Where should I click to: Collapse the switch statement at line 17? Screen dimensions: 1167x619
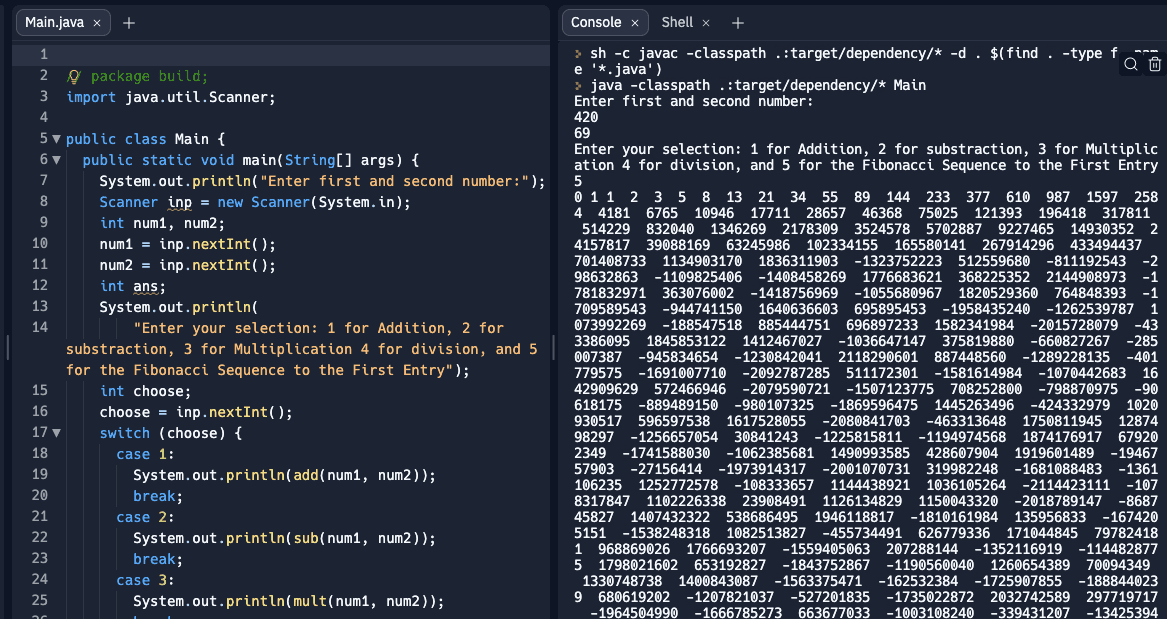pyautogui.click(x=56, y=433)
